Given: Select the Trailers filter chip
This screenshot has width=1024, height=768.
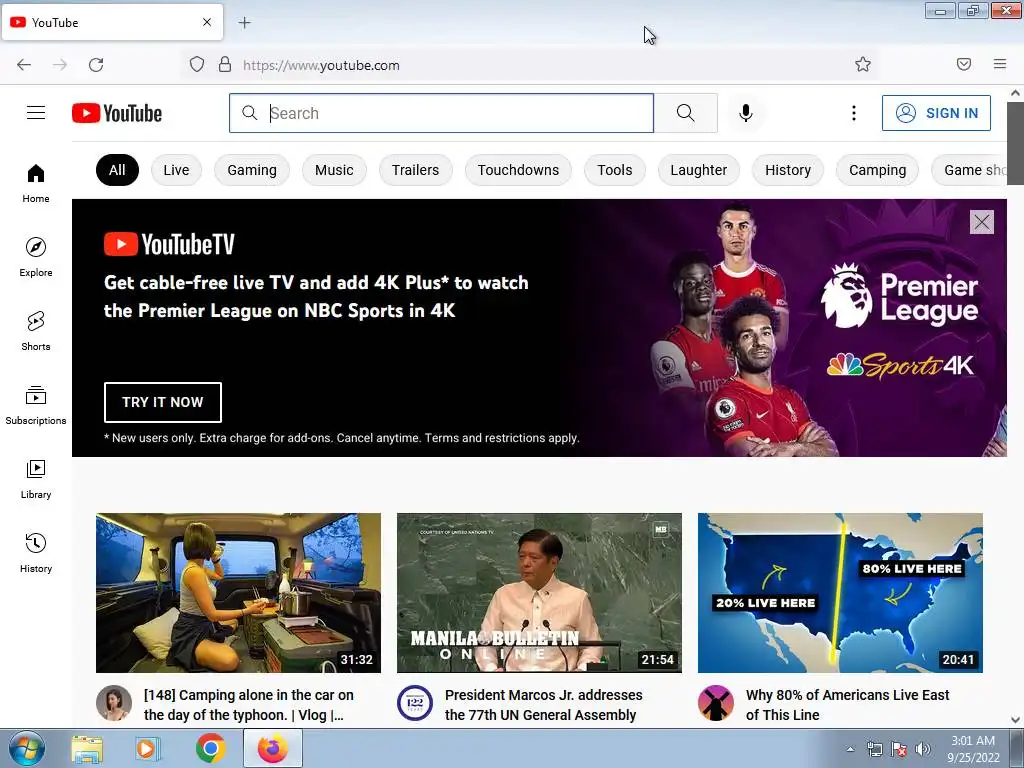Looking at the screenshot, I should click(x=415, y=170).
